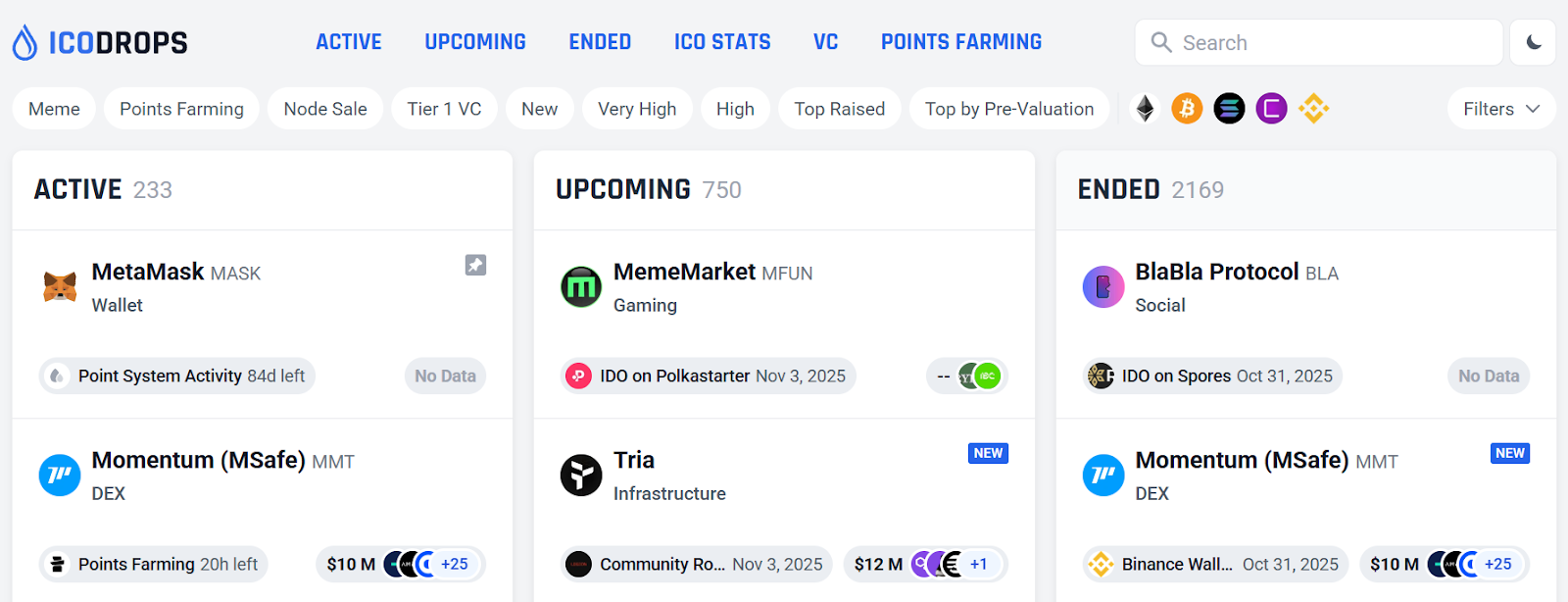This screenshot has height=602, width=1568.
Task: Click the search magnifier icon
Action: coord(1161,42)
